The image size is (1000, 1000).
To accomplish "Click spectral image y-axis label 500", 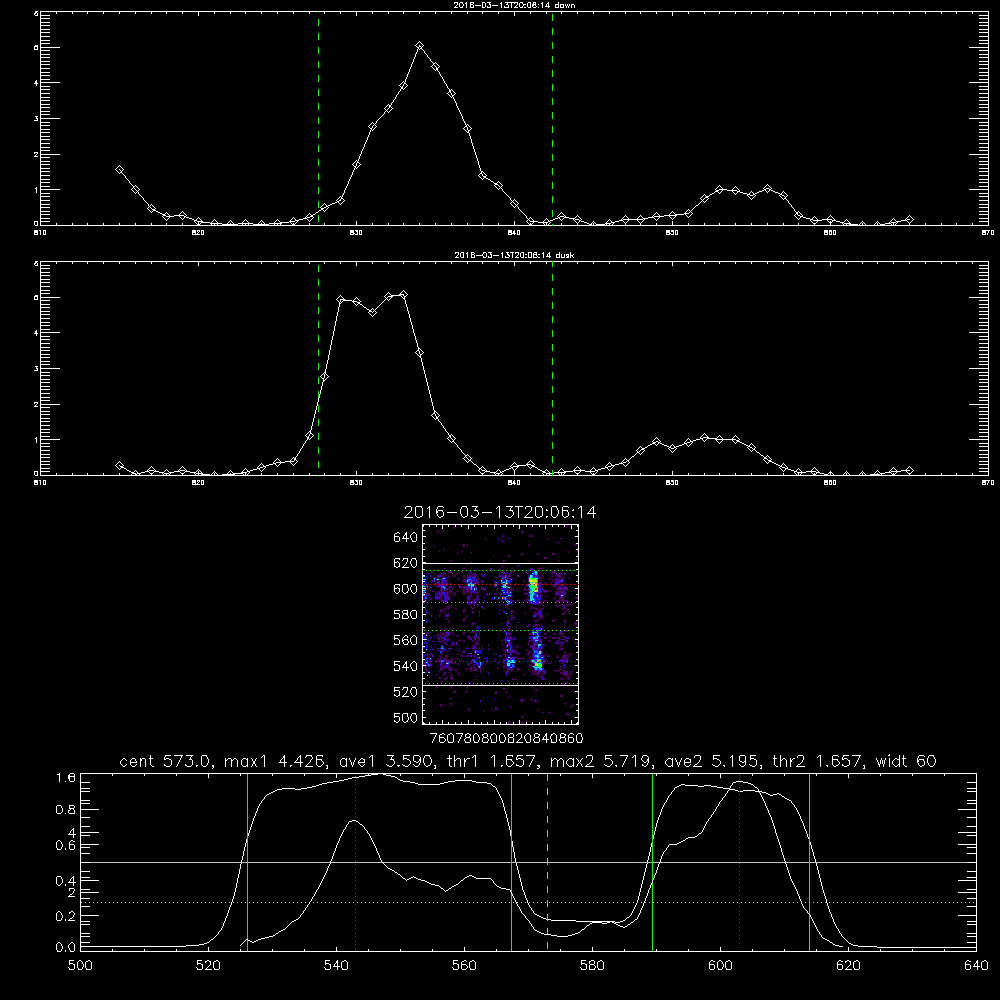I will coord(406,717).
